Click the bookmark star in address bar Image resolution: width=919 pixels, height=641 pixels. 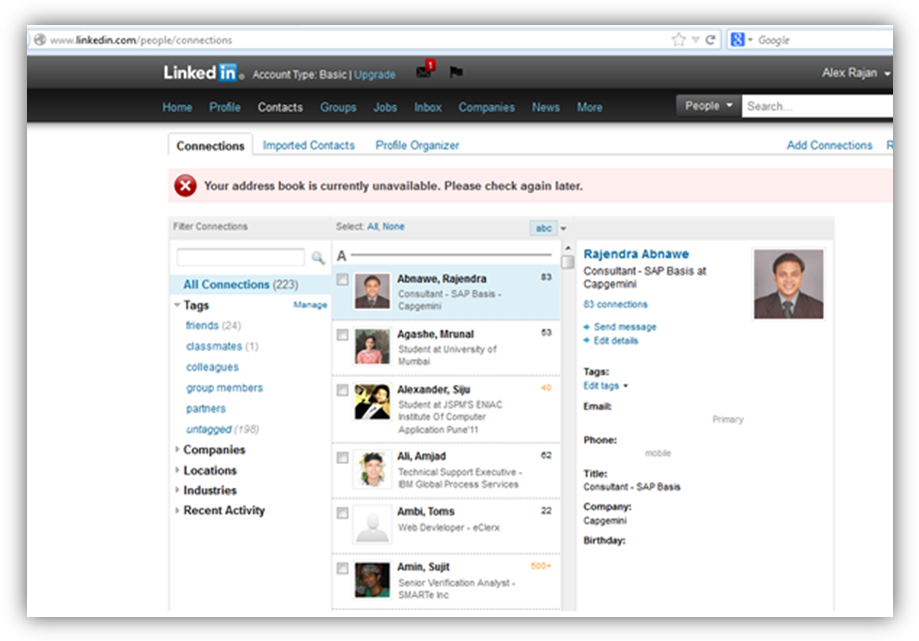point(678,40)
